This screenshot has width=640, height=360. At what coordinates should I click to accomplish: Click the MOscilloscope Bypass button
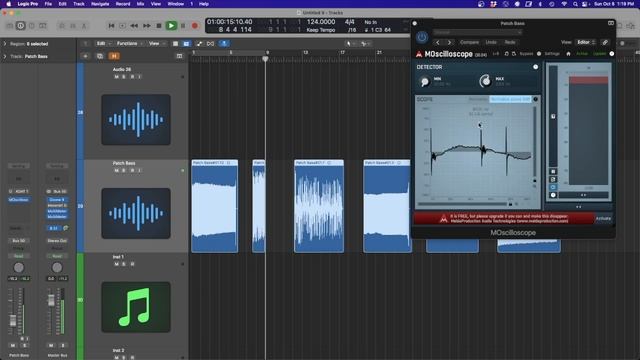(527, 54)
